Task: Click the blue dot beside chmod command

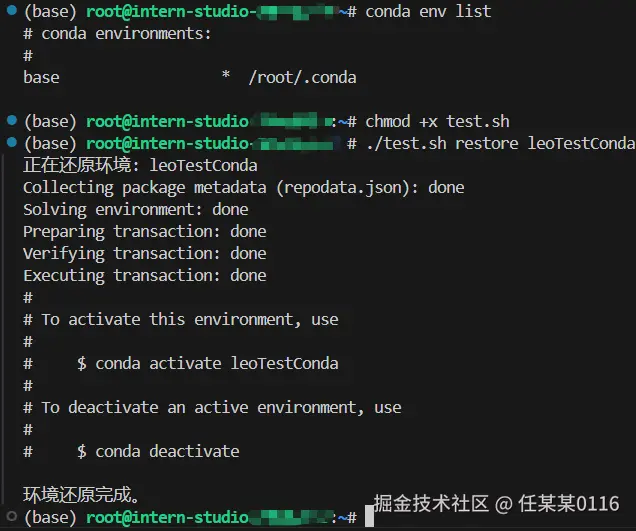Action: (12, 120)
